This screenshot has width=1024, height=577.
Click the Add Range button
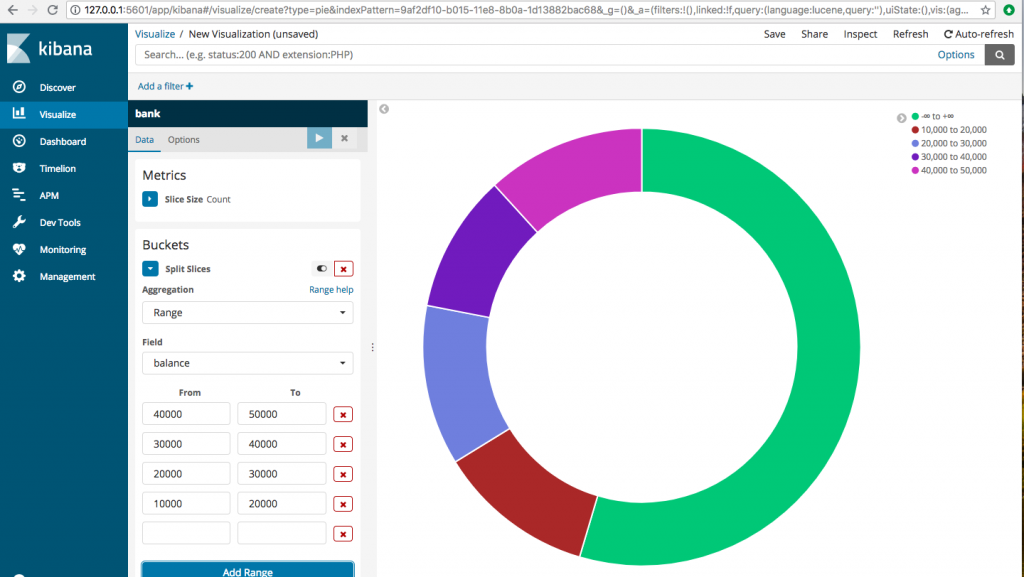(248, 570)
